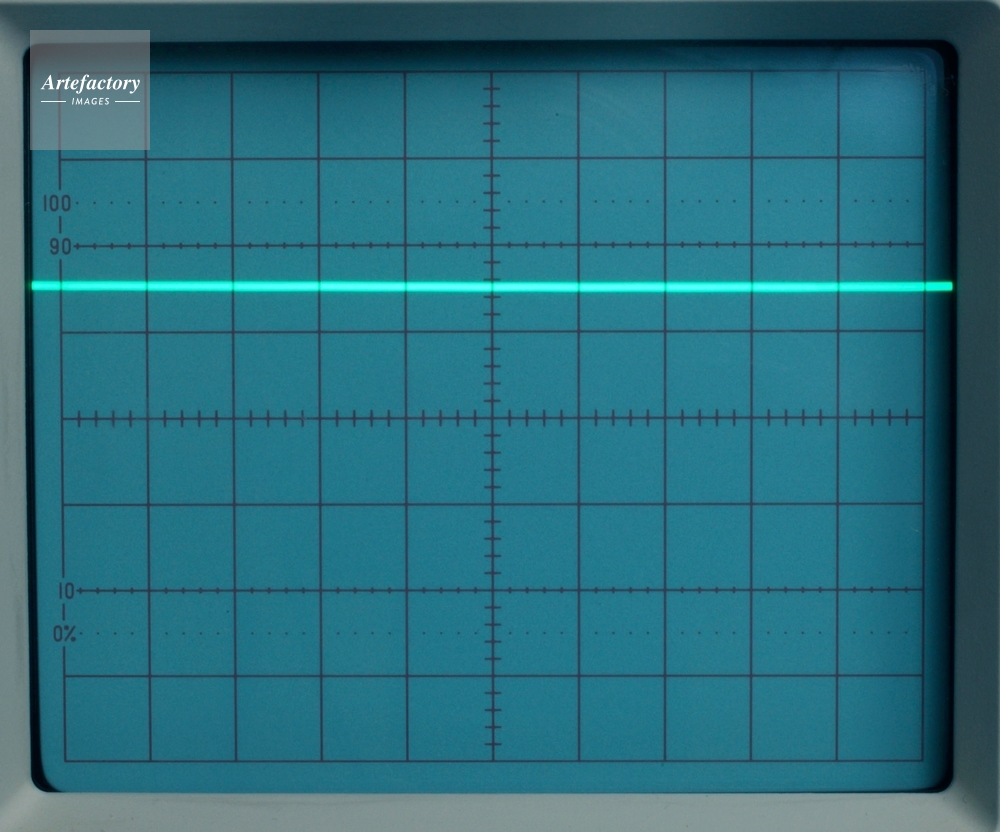
Task: Click the Artefactory Images watermark logo
Action: click(90, 89)
